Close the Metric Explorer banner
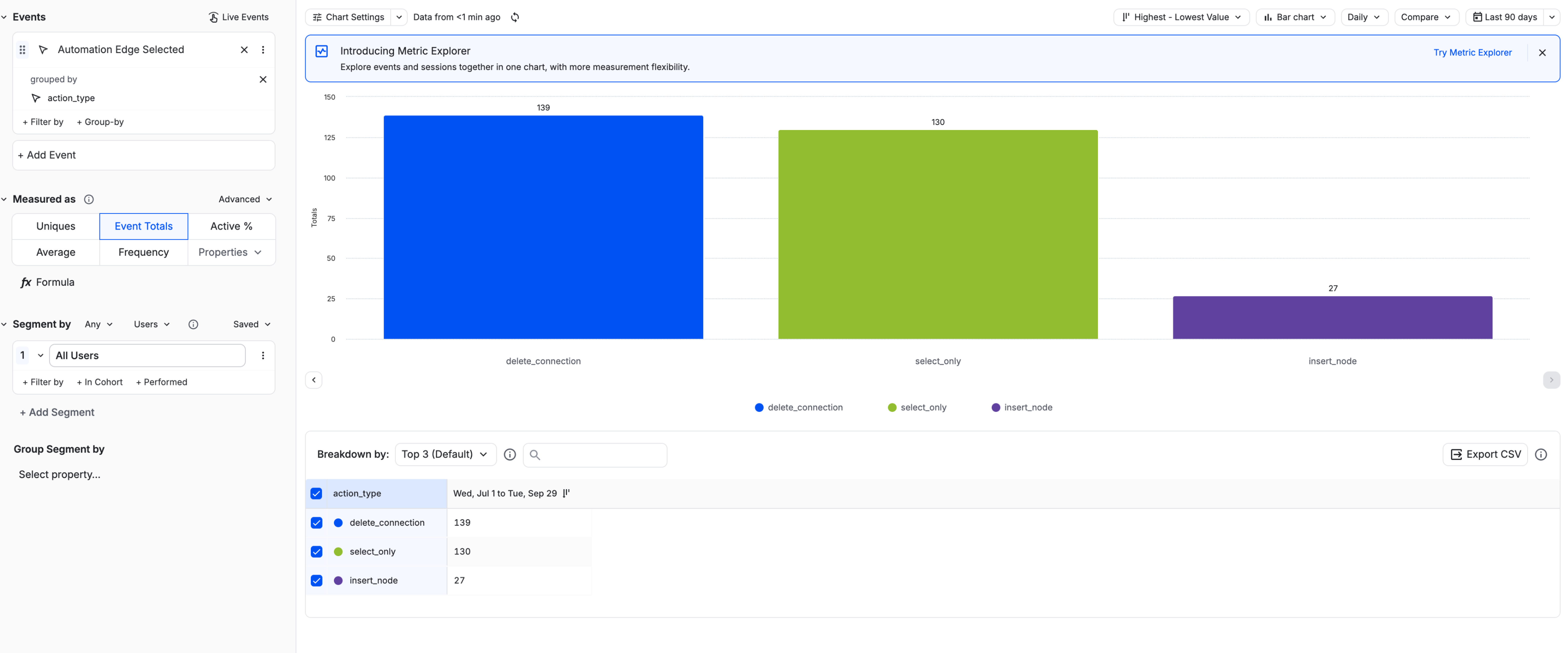This screenshot has height=653, width=1568. coord(1542,53)
